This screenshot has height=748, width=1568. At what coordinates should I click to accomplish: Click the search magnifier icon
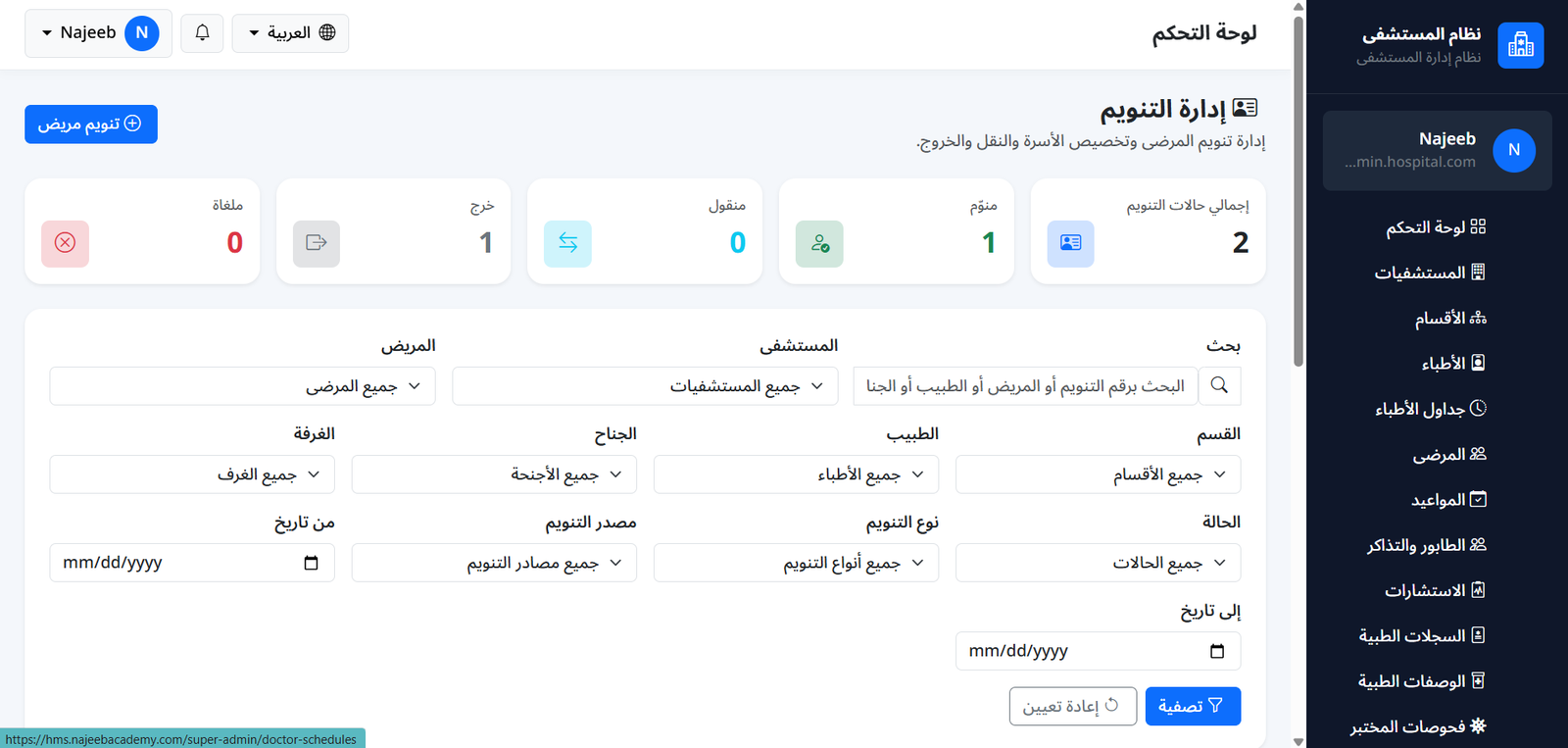[1219, 385]
